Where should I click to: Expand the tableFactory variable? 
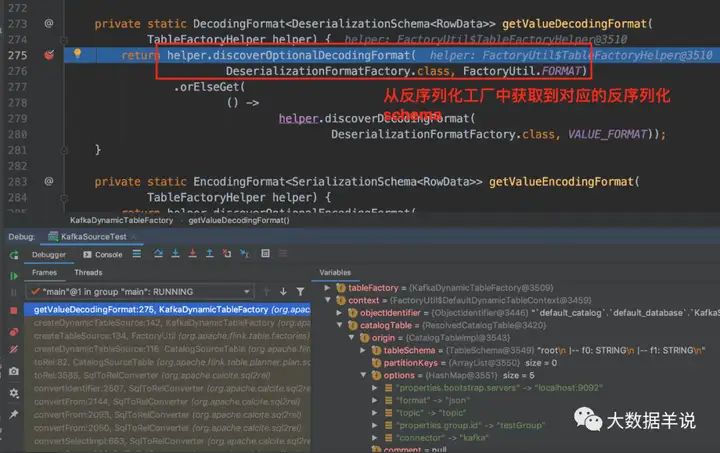[327, 288]
